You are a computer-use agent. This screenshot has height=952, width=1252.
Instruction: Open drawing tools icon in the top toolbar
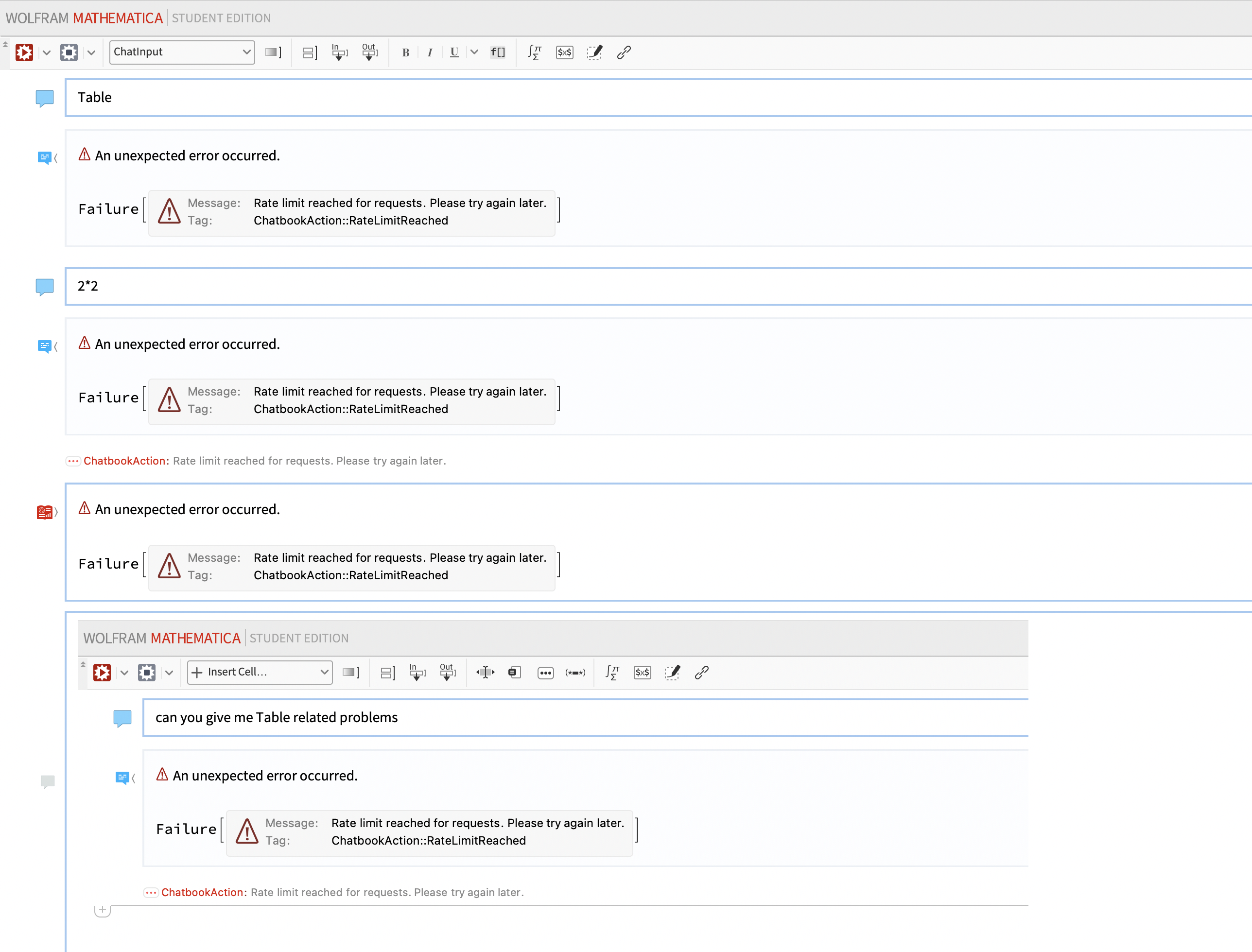click(x=594, y=52)
